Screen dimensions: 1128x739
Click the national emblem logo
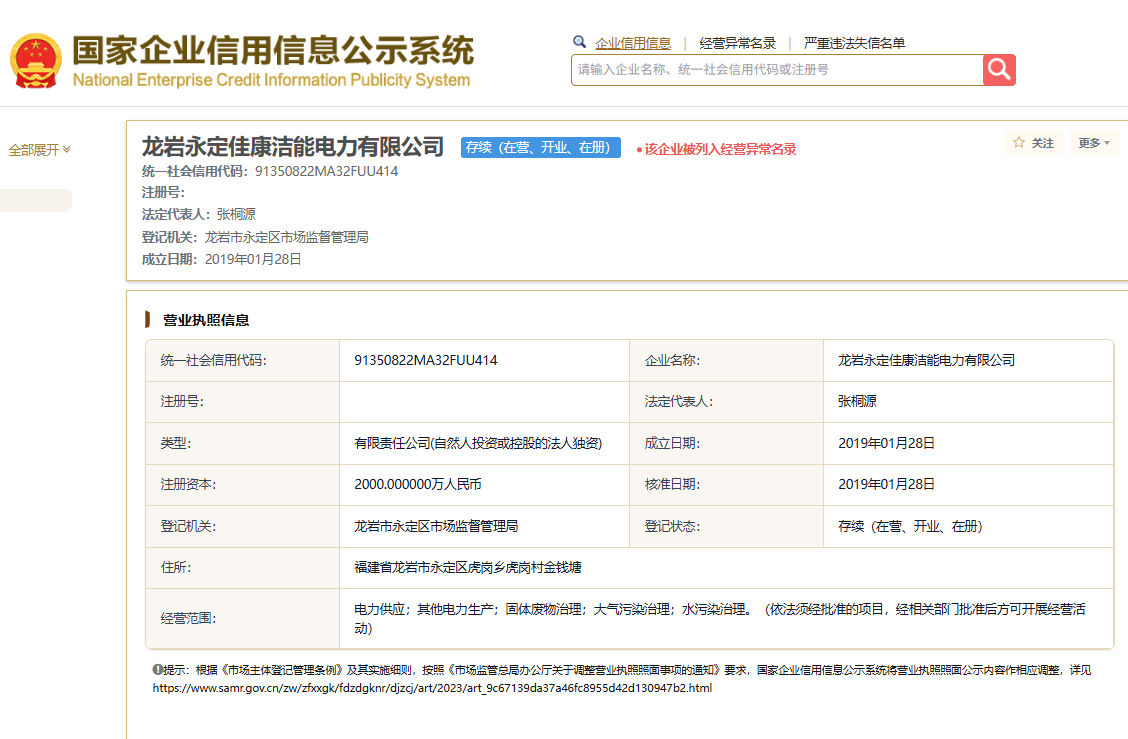tap(35, 61)
